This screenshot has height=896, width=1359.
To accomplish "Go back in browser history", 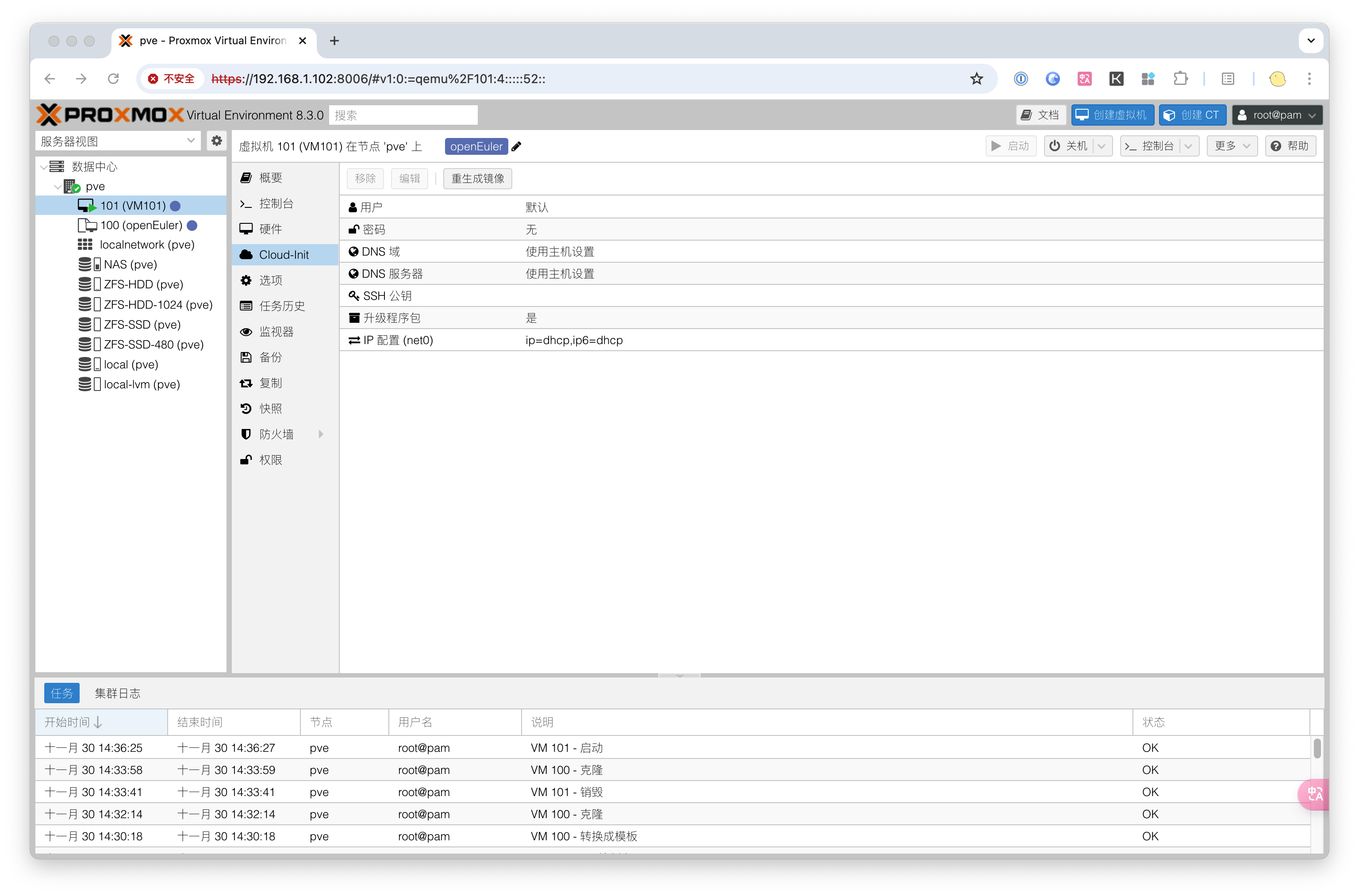I will tap(50, 79).
